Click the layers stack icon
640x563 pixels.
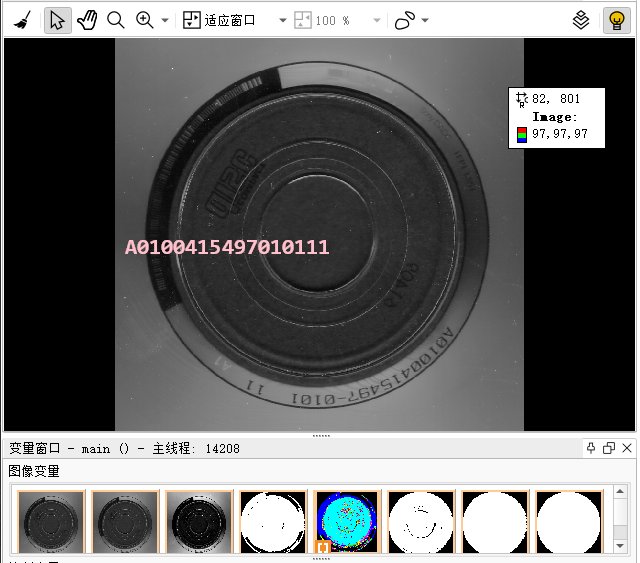(x=581, y=20)
